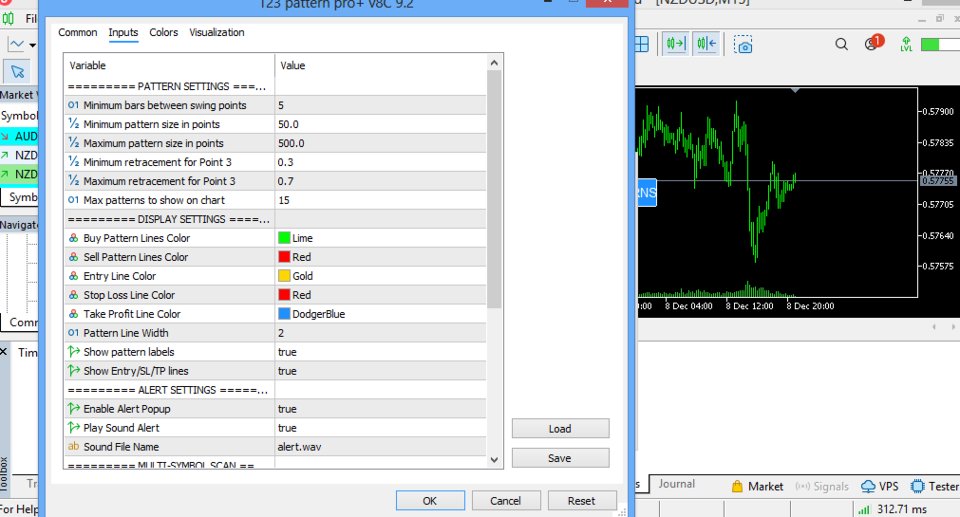Toggle Play Sound Alert true value
The height and width of the screenshot is (517, 960).
click(380, 428)
